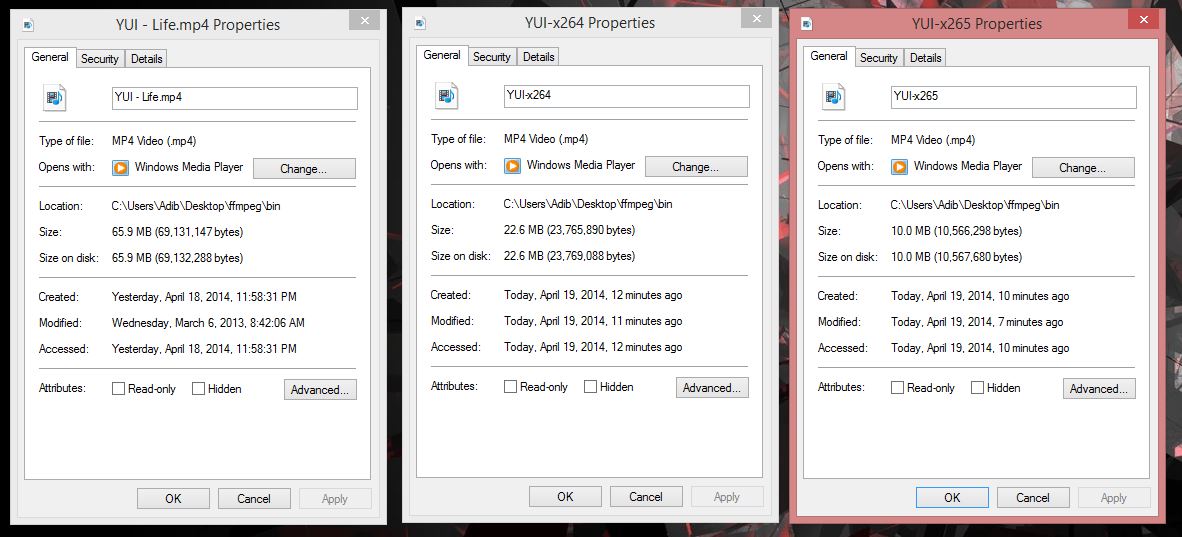Close the YUI-x264 Properties window
The width and height of the screenshot is (1182, 537).
[756, 18]
